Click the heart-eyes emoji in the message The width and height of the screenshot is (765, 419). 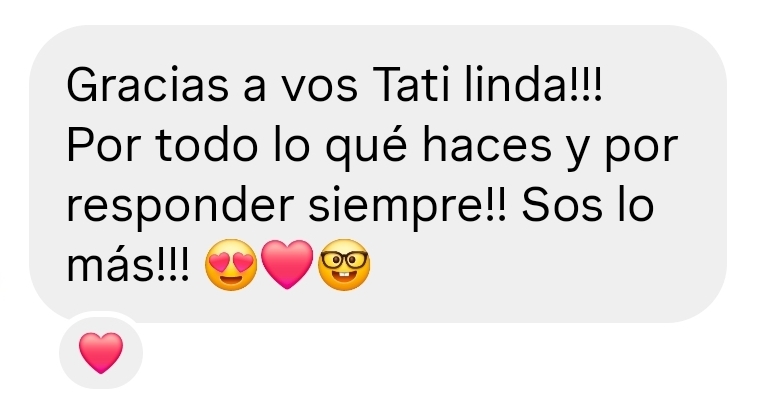tap(231, 265)
